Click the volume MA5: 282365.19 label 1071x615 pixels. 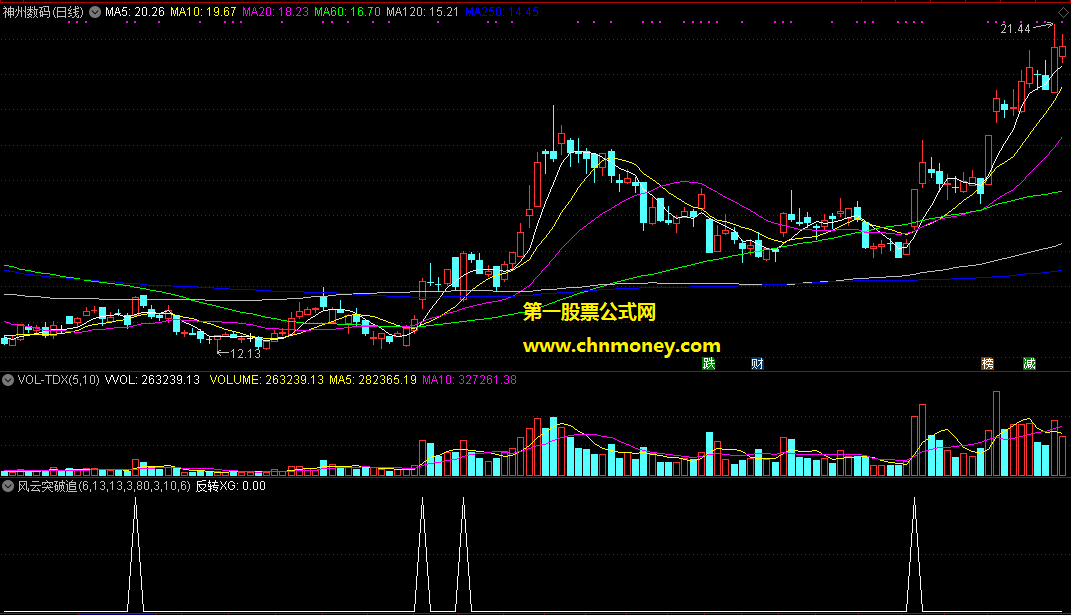373,379
